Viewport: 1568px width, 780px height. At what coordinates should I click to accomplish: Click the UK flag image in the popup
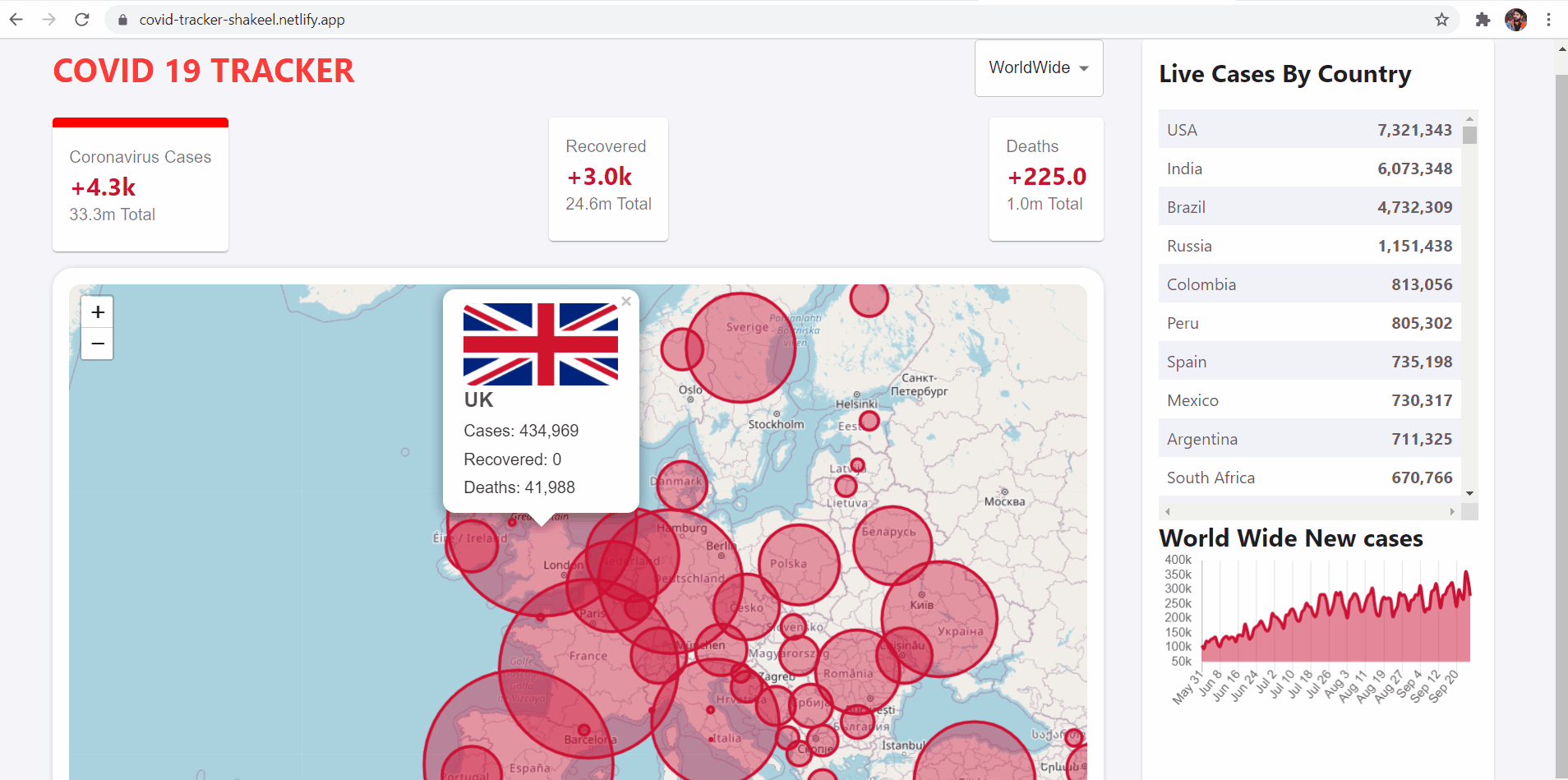point(541,344)
